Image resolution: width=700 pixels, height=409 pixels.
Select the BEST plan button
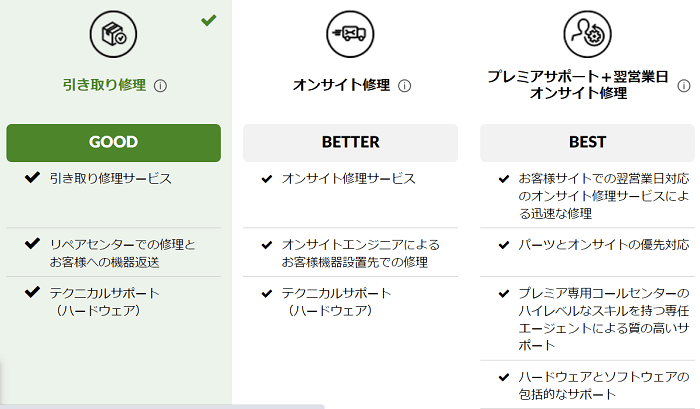pyautogui.click(x=588, y=143)
